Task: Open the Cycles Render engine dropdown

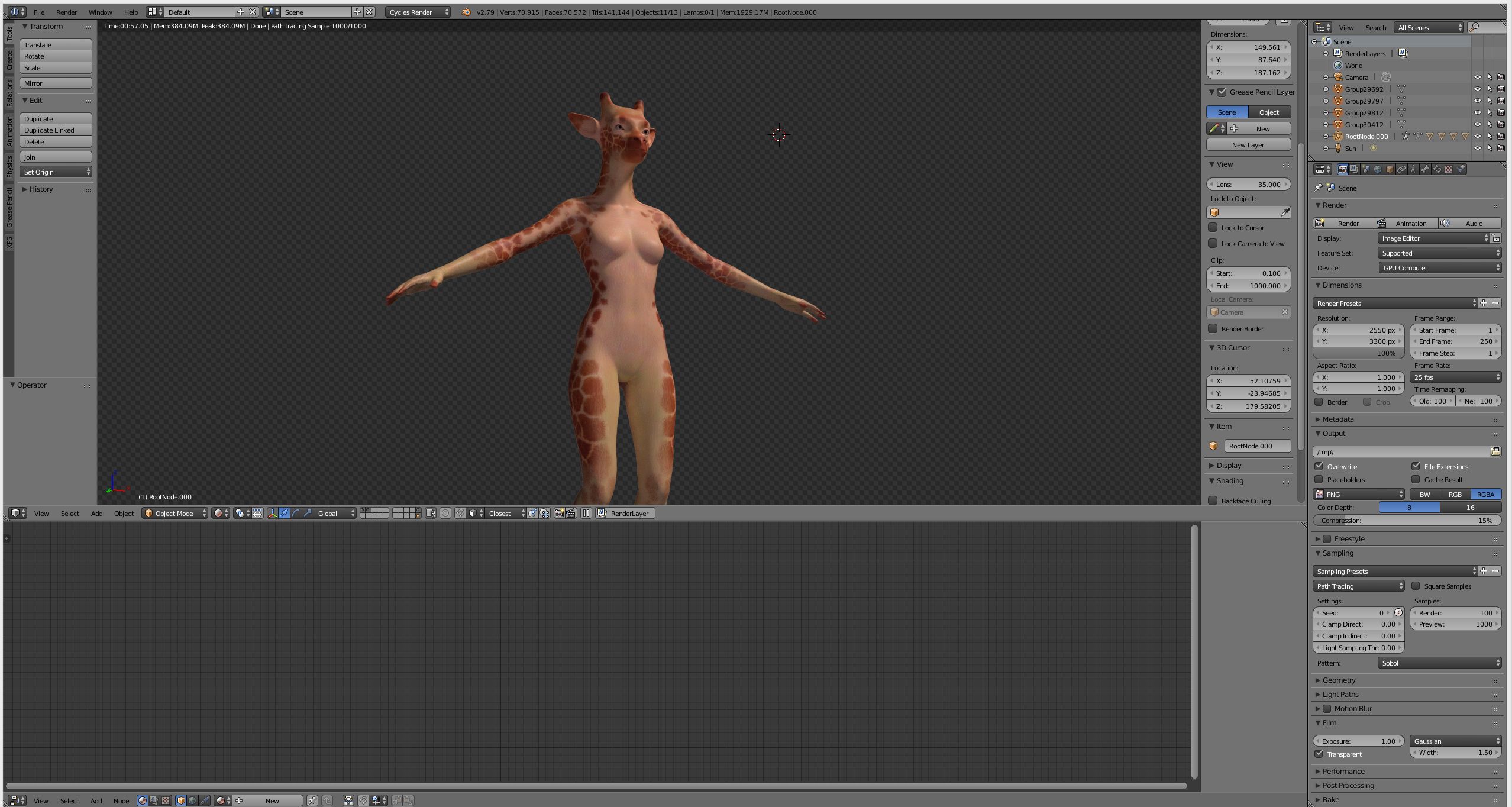Action: coord(418,12)
